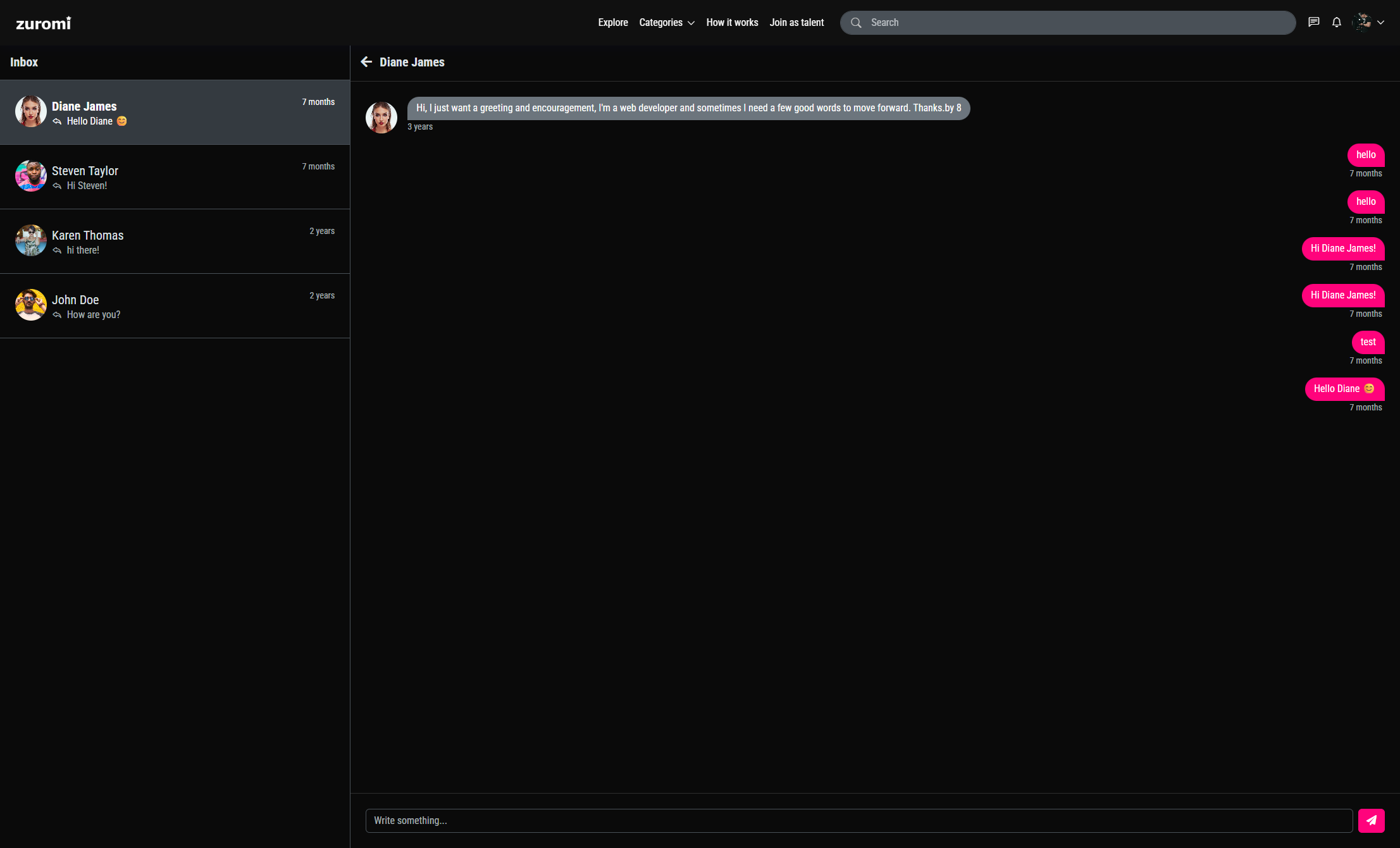The width and height of the screenshot is (1400, 848).
Task: Open the messages chat icon in header
Action: pos(1314,22)
